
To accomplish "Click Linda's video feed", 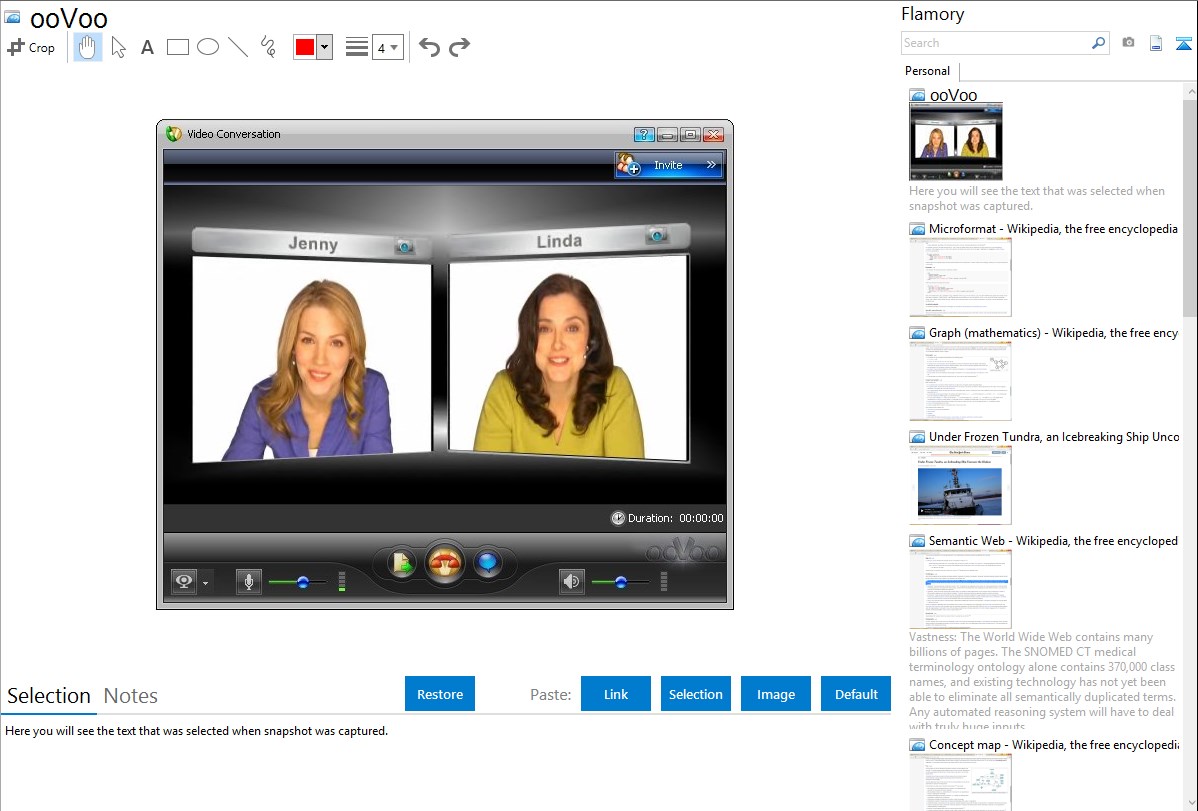I will (x=568, y=358).
